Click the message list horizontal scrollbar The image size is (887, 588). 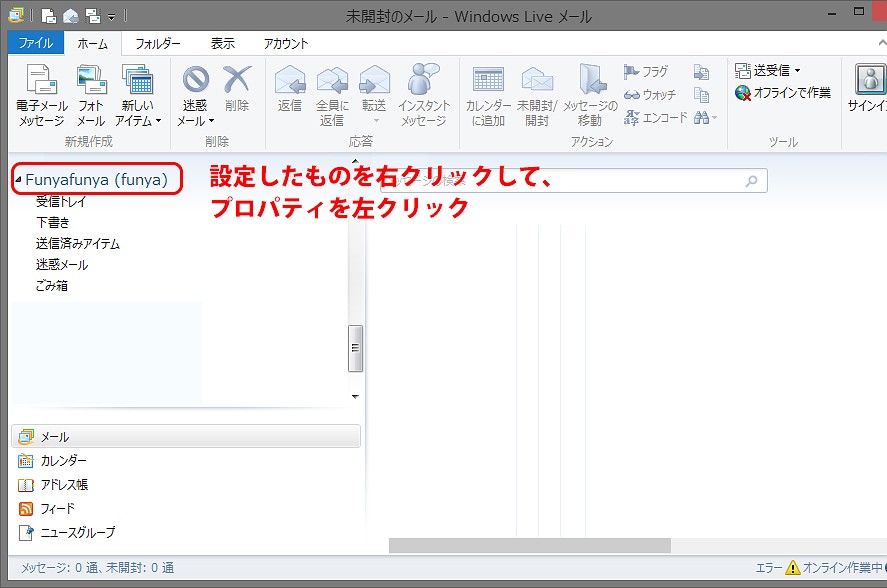pos(529,546)
